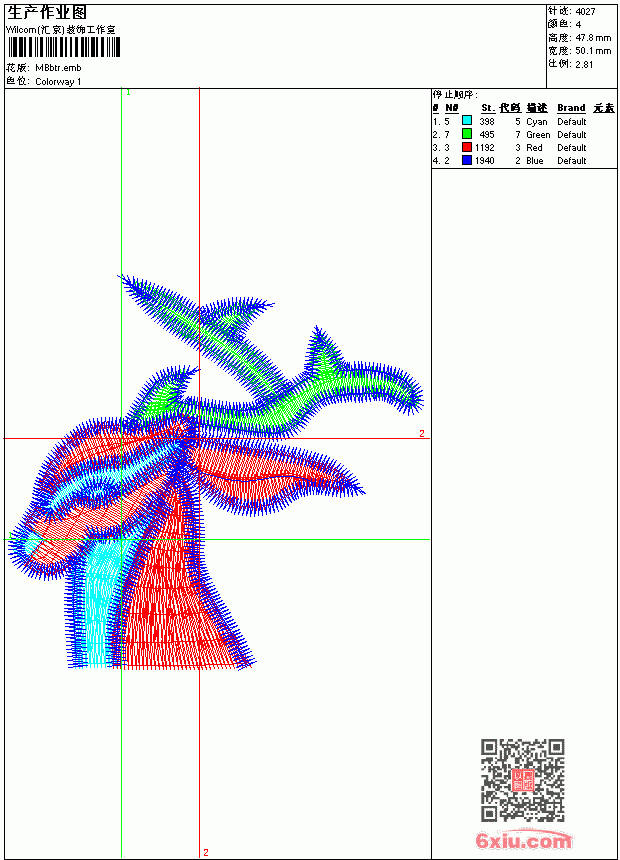Click the green marker 1 at top guide

(128, 93)
